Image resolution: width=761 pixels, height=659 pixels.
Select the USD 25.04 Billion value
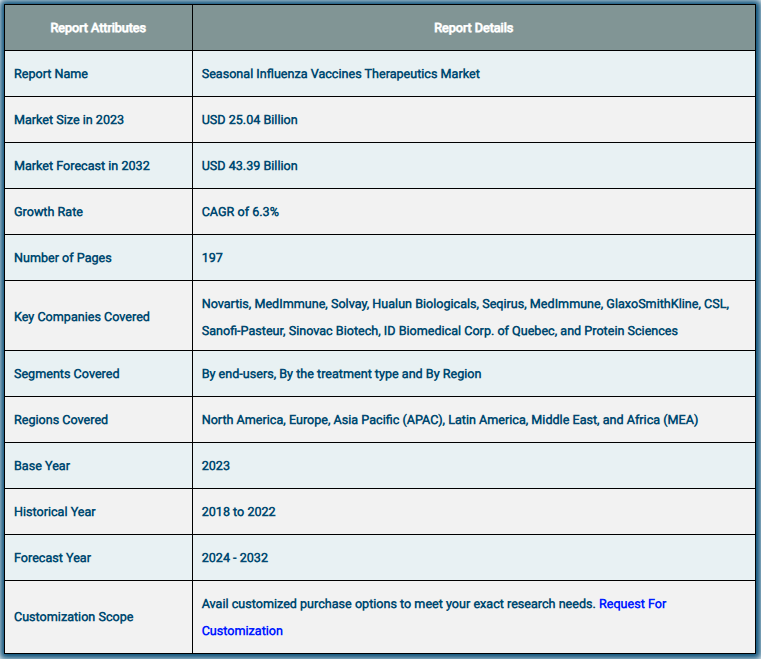pyautogui.click(x=249, y=120)
